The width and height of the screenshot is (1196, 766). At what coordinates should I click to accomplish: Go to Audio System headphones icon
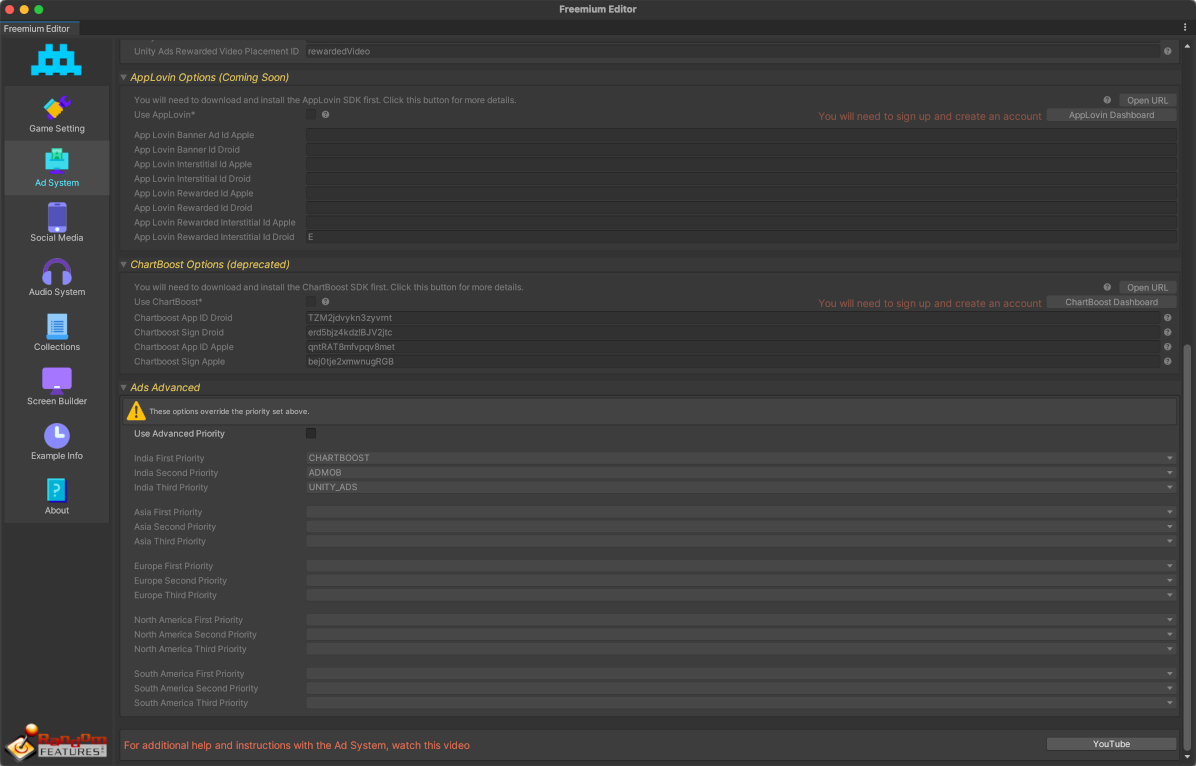(x=57, y=271)
